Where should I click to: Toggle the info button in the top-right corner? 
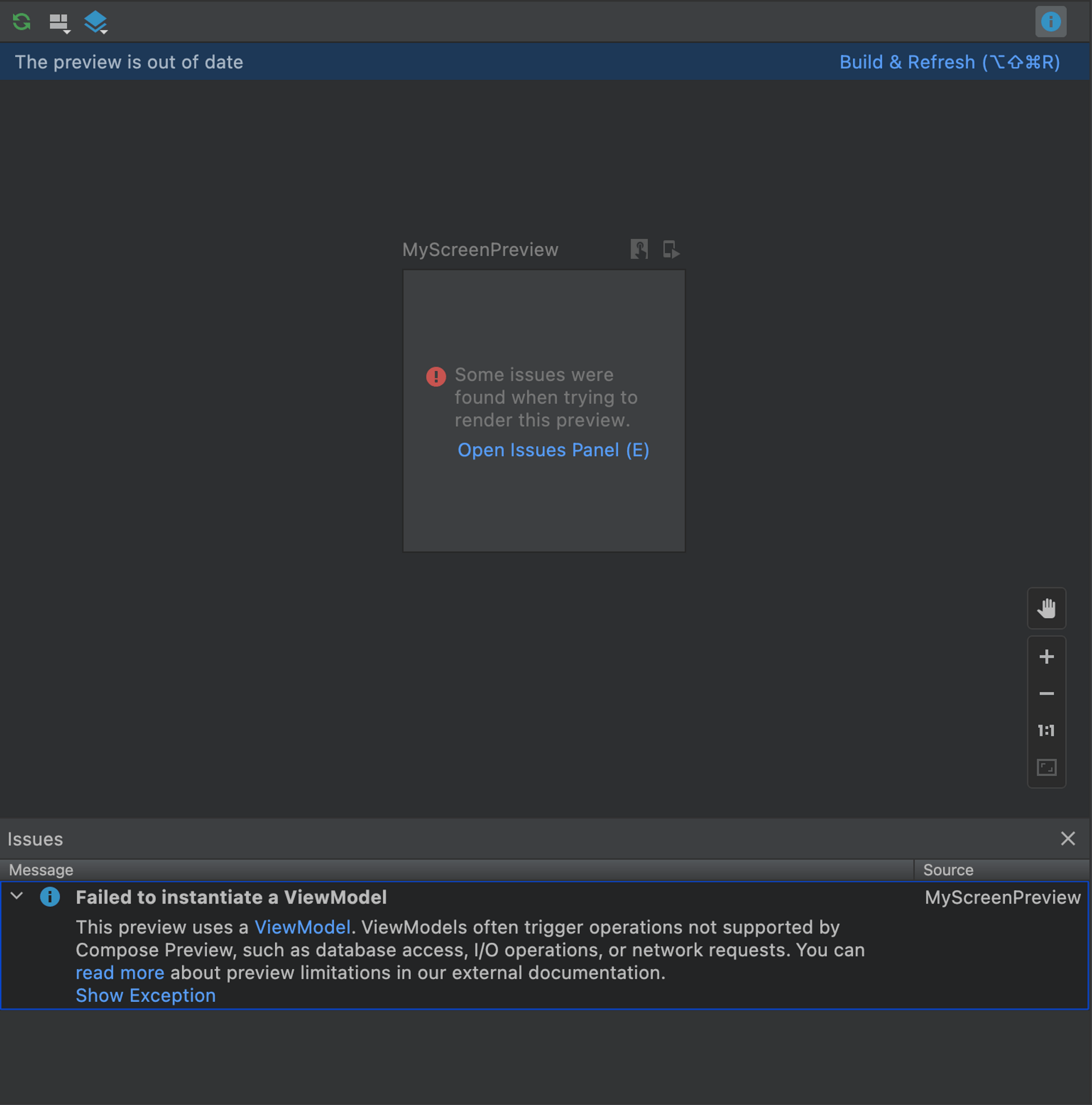tap(1051, 22)
